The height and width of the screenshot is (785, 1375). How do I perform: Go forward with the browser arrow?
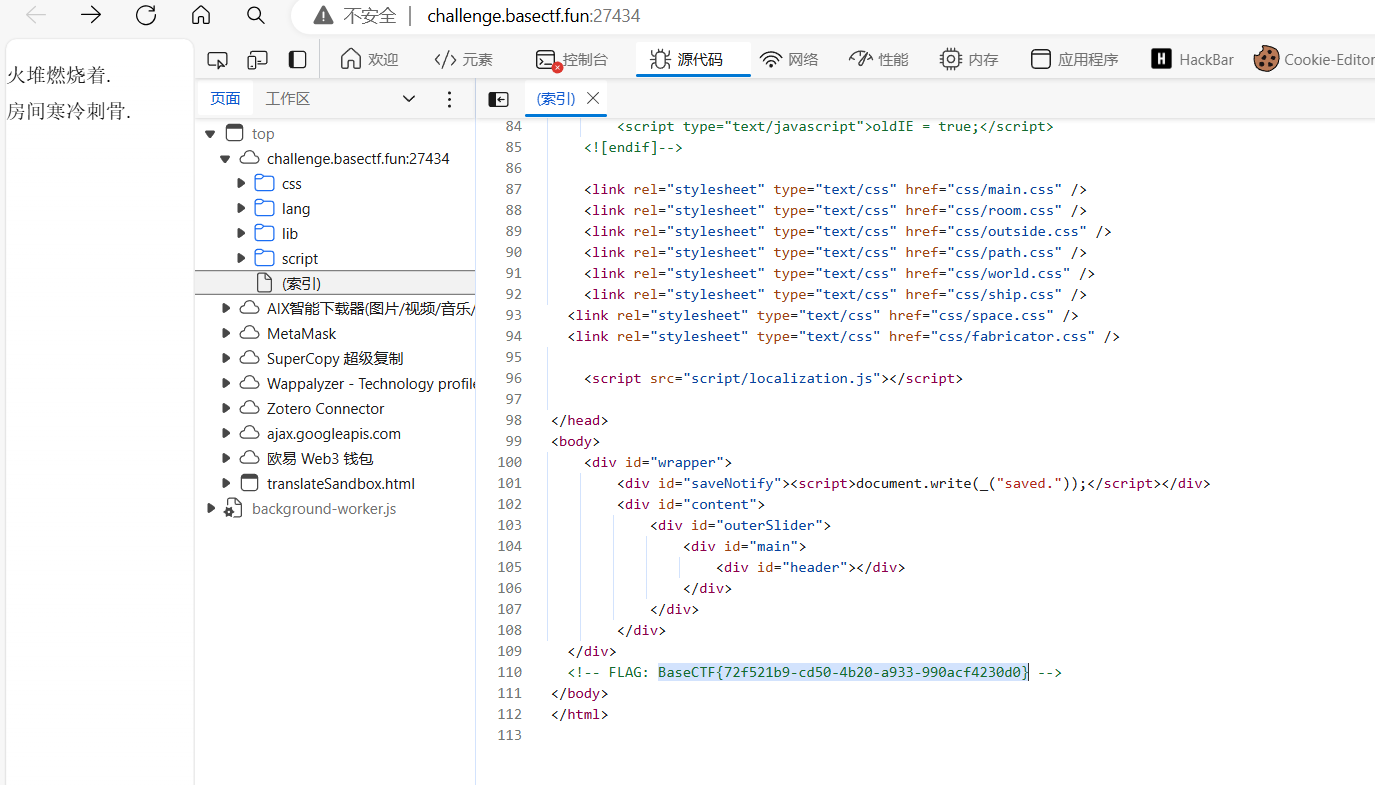[91, 15]
